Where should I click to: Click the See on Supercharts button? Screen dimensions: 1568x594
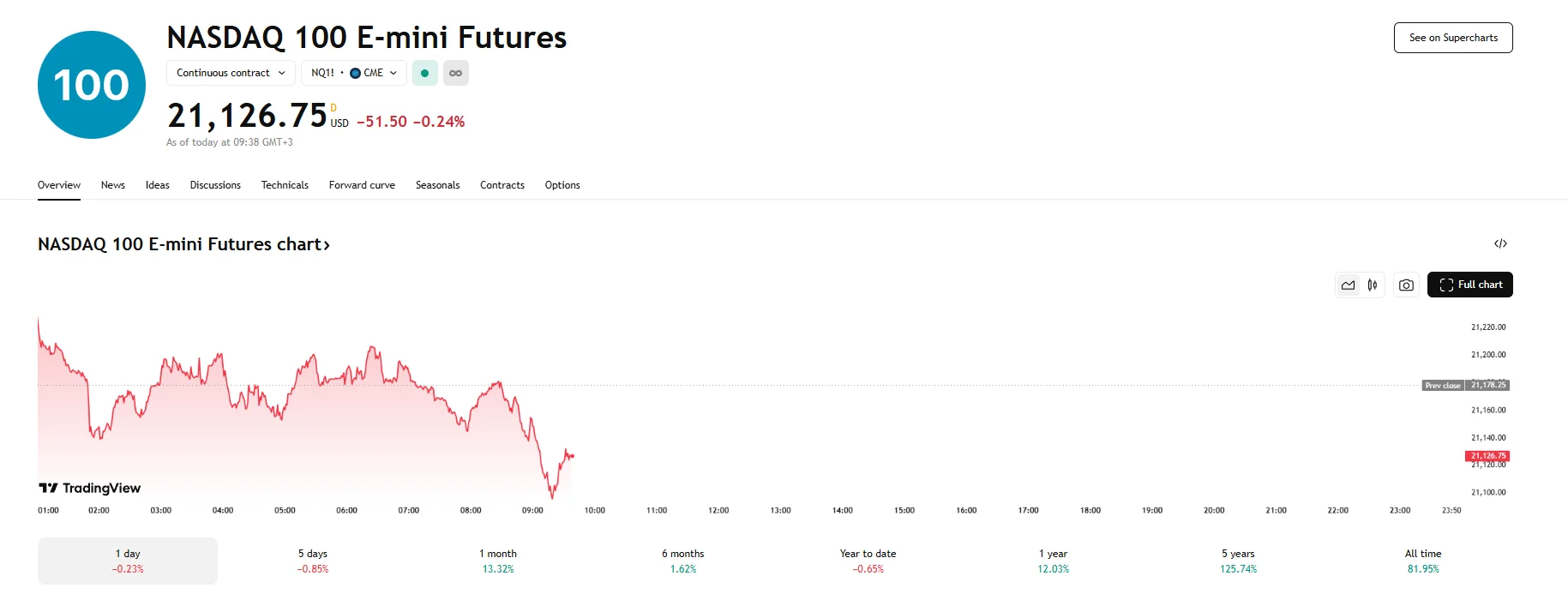[x=1452, y=38]
